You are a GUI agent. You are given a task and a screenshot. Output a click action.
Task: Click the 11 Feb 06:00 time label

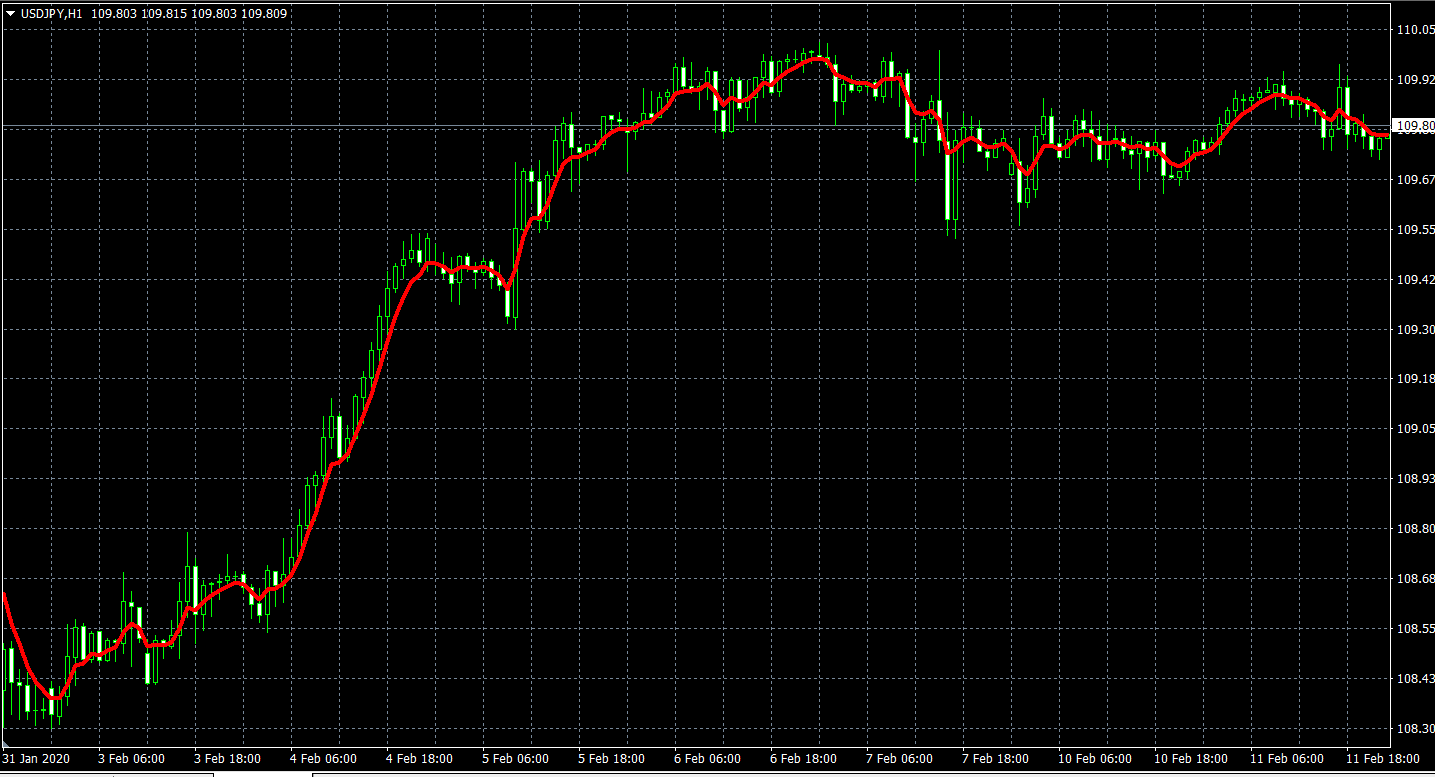pyautogui.click(x=1287, y=759)
